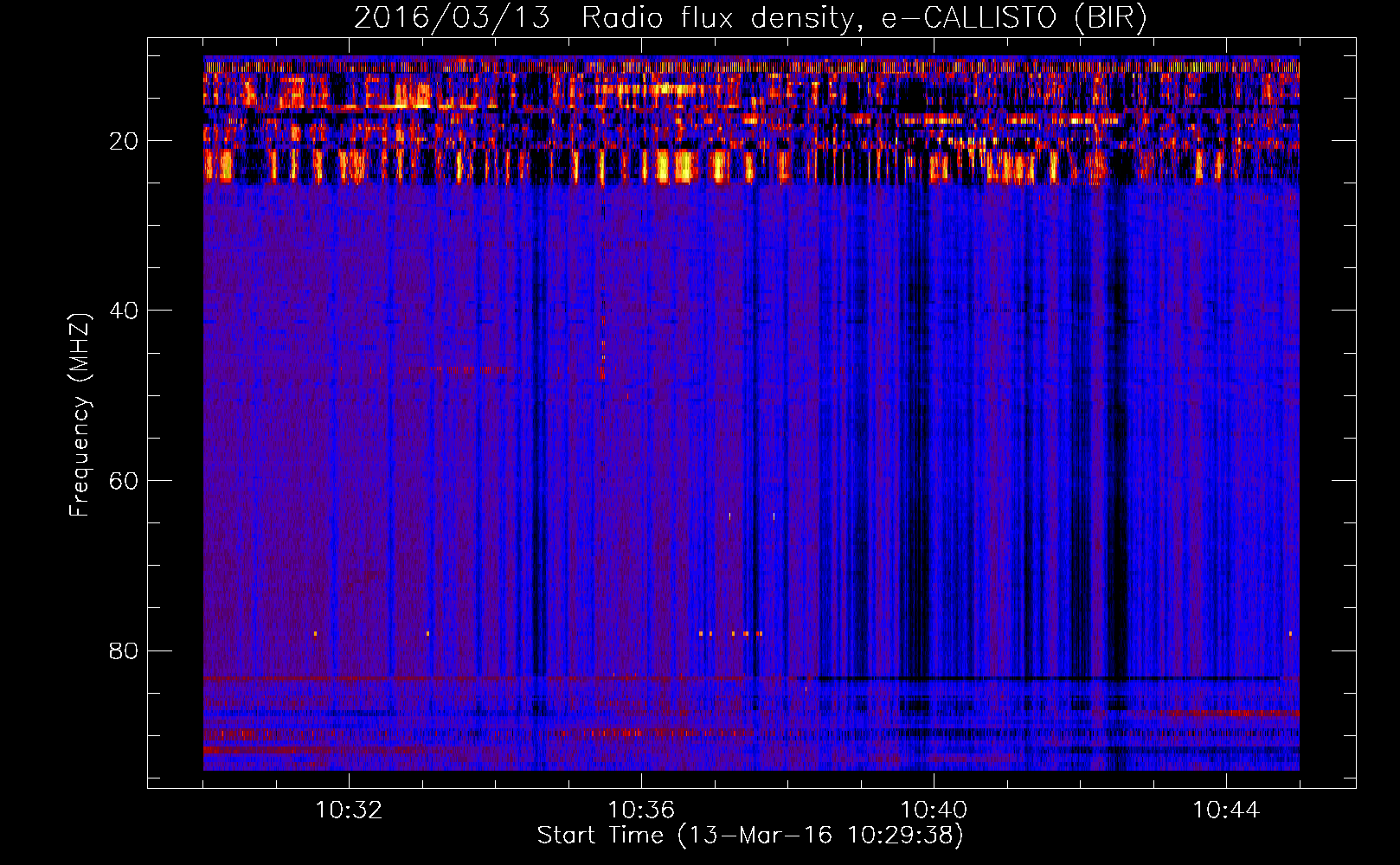The image size is (1400, 865).
Task: Click the 10:40 time tick label
Action: [x=934, y=811]
